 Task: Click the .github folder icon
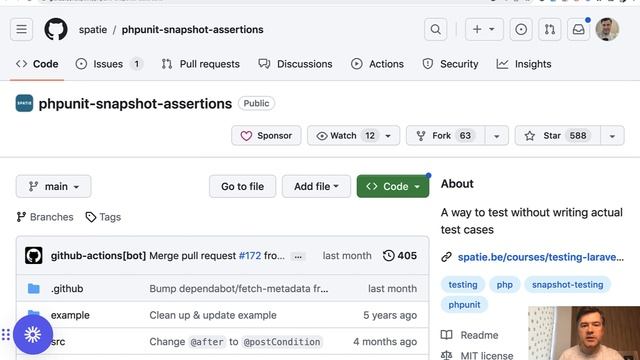click(33, 289)
